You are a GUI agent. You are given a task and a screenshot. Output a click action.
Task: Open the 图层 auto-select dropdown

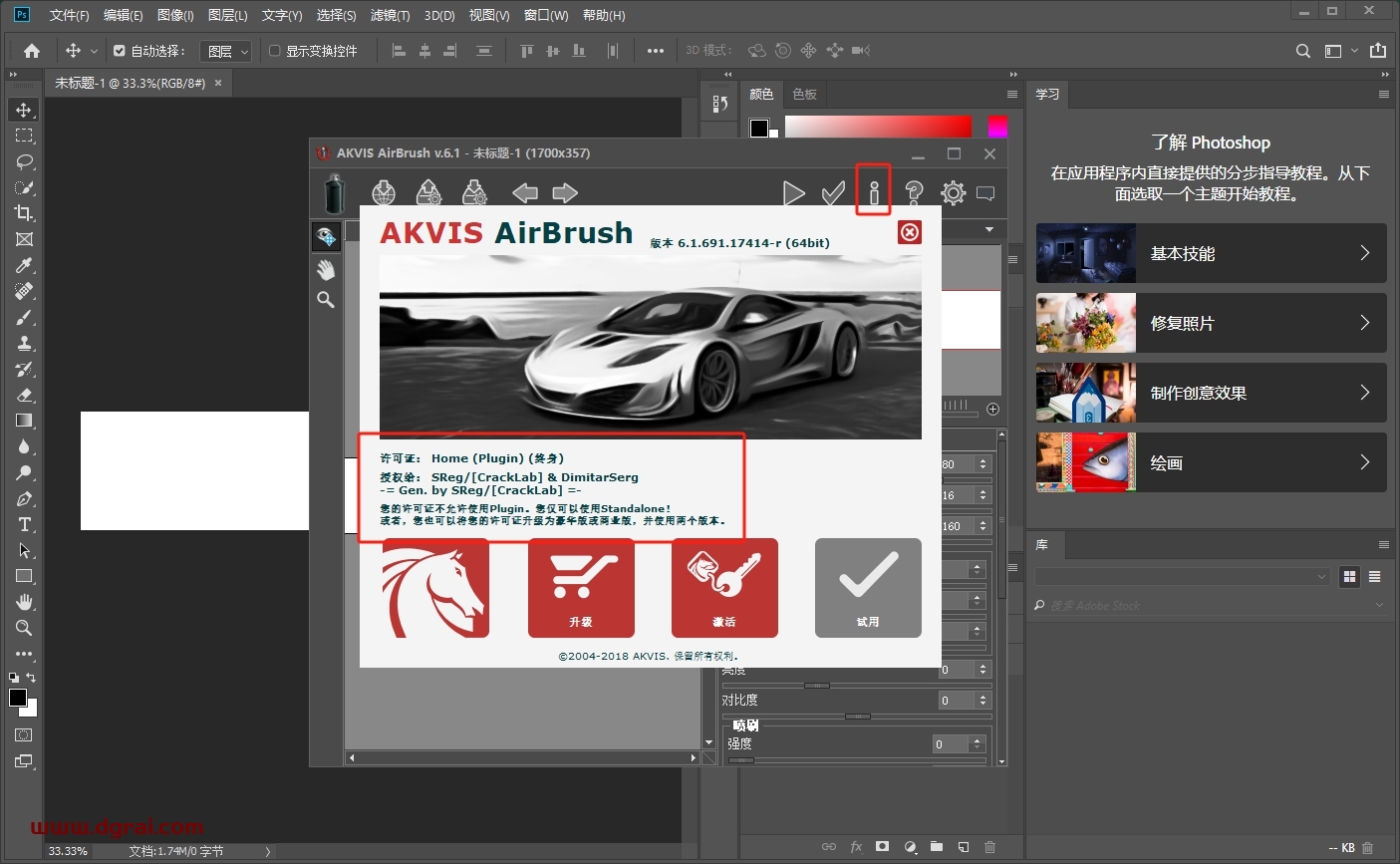point(226,51)
